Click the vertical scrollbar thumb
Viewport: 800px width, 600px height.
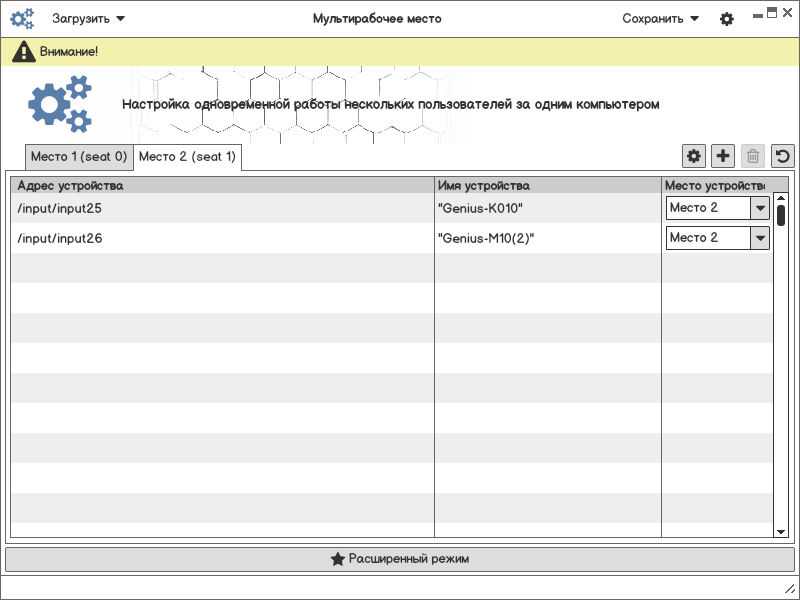coord(781,215)
